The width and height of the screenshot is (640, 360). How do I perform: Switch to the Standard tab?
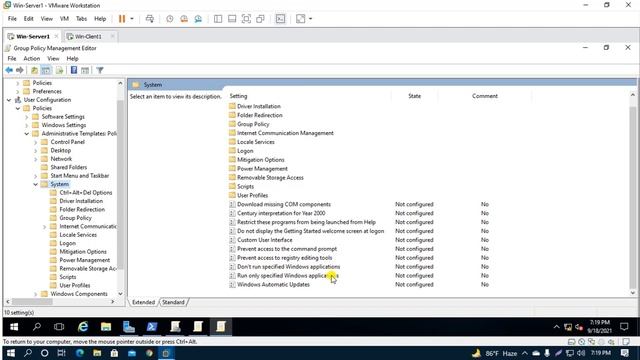point(173,302)
